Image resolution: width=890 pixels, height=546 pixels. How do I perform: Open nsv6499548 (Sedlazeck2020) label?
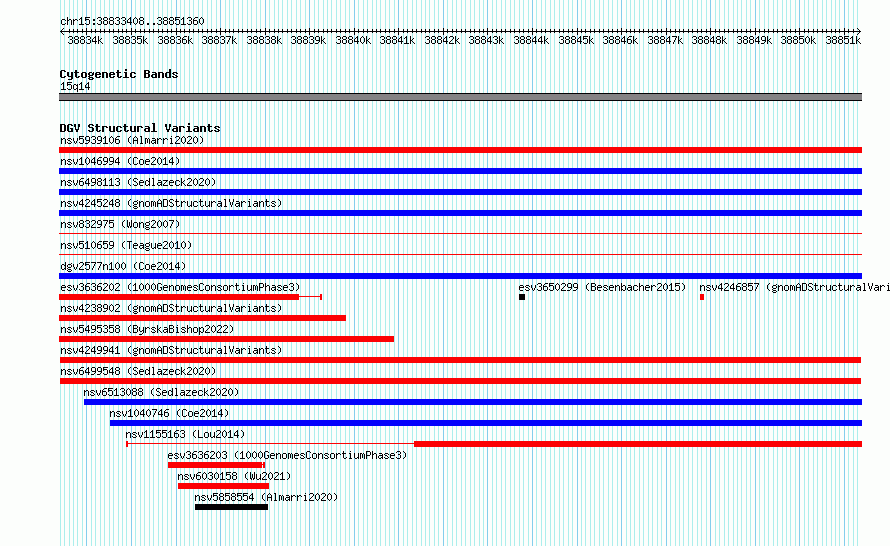pos(138,371)
